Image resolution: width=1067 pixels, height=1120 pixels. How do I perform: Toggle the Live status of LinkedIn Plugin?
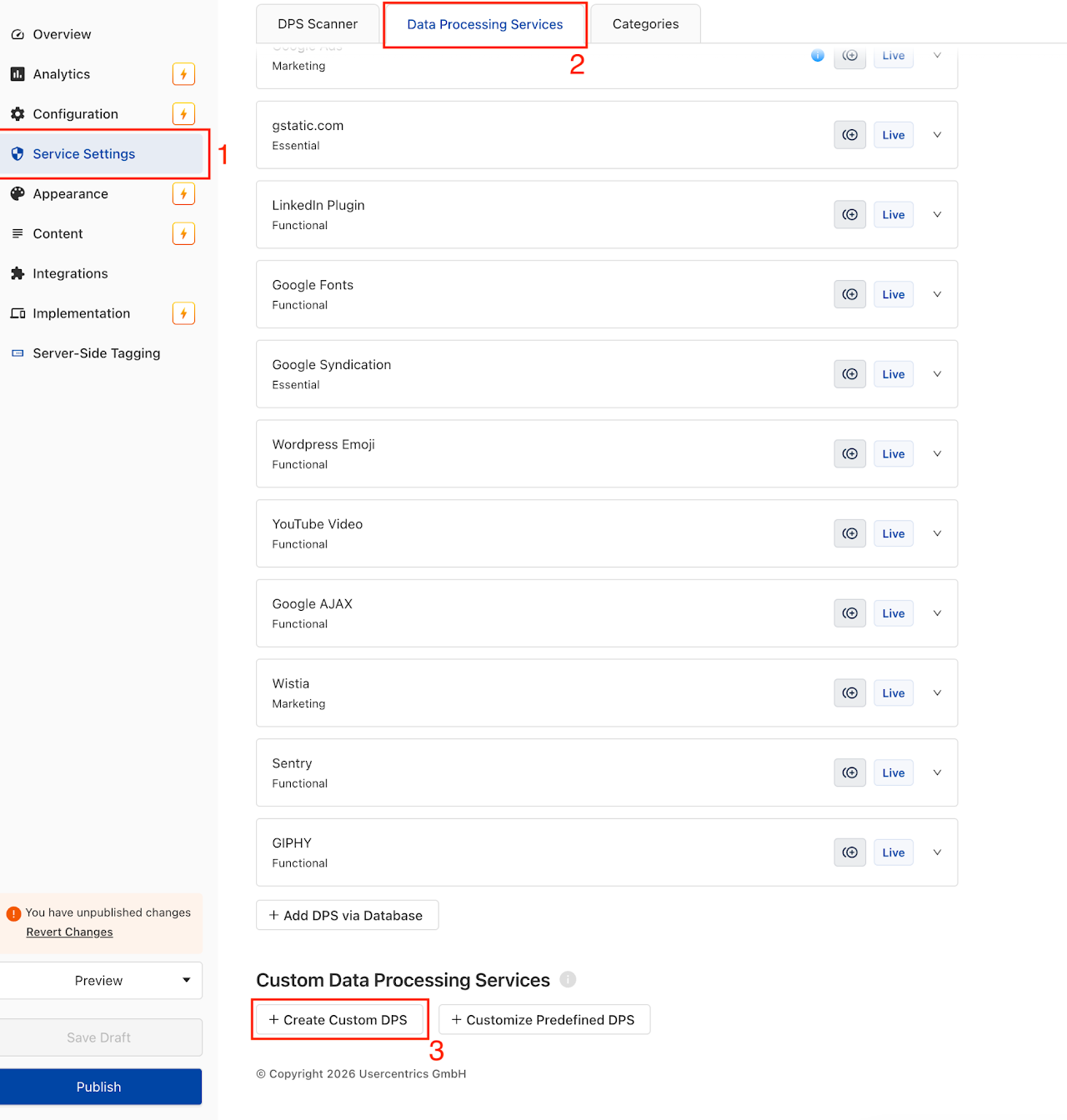(894, 215)
